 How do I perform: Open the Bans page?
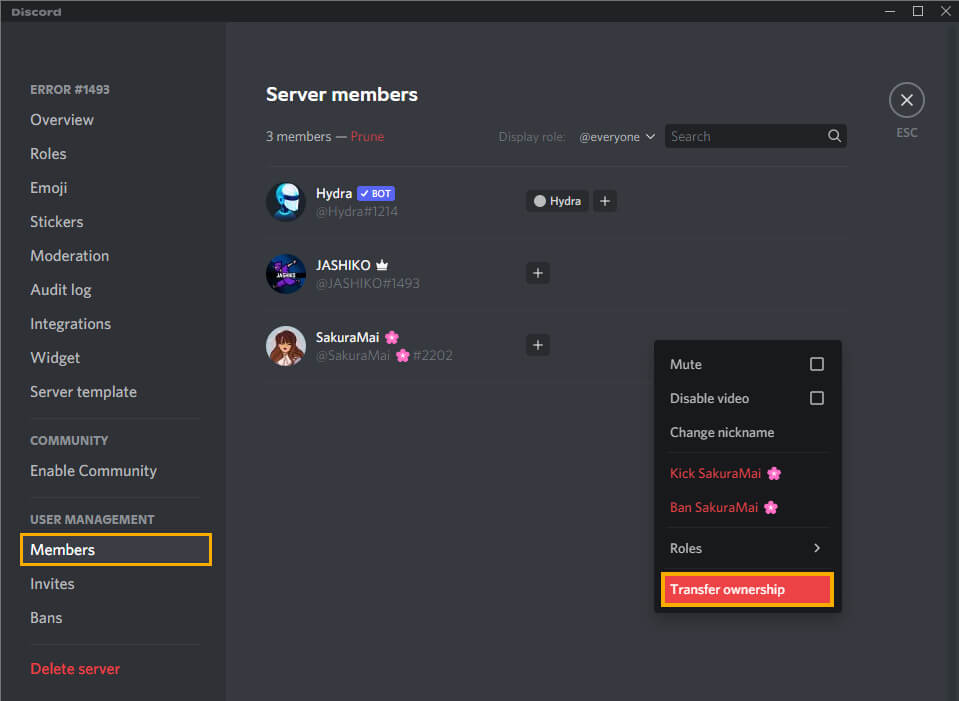coord(46,618)
